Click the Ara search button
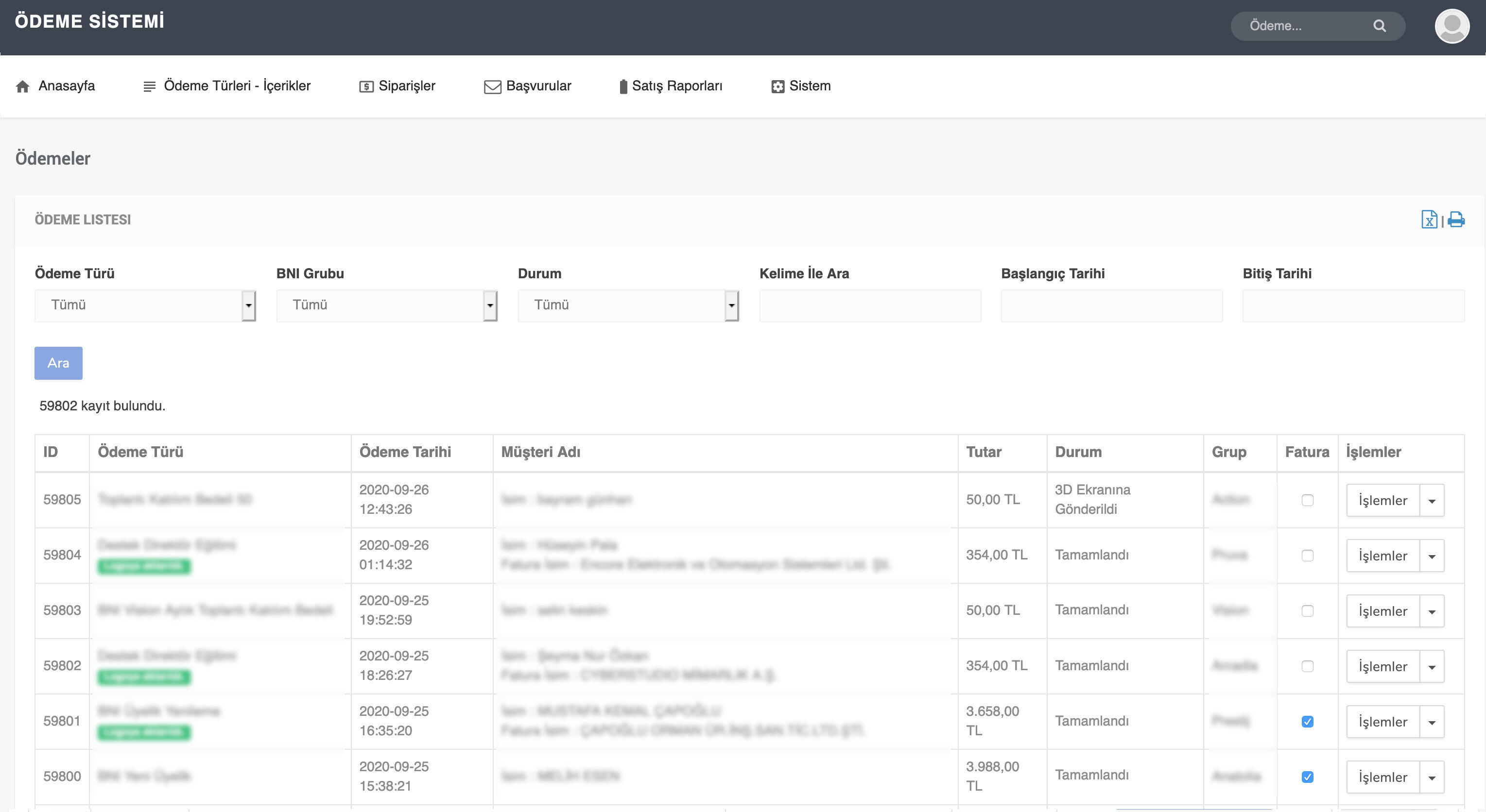The width and height of the screenshot is (1486, 812). pyautogui.click(x=58, y=363)
